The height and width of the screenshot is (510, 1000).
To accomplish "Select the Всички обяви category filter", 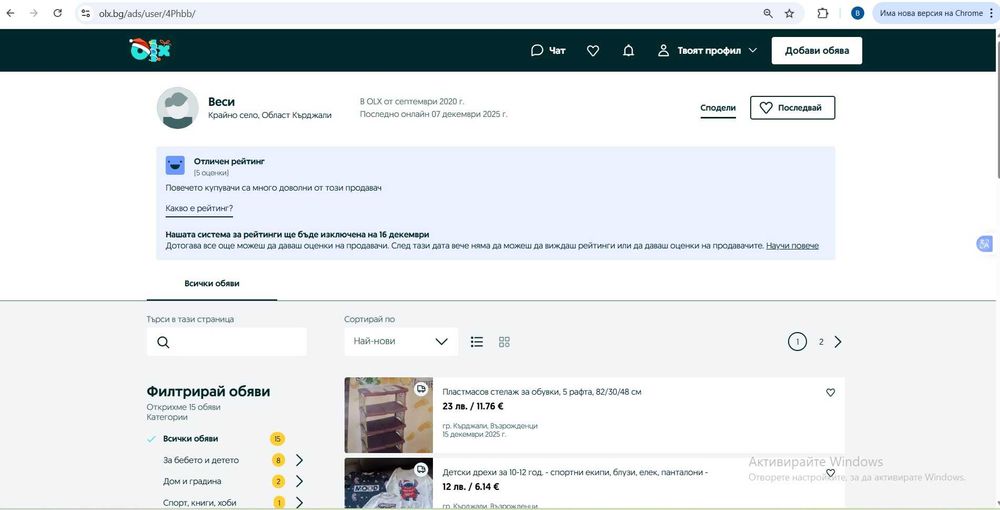I will coord(190,439).
